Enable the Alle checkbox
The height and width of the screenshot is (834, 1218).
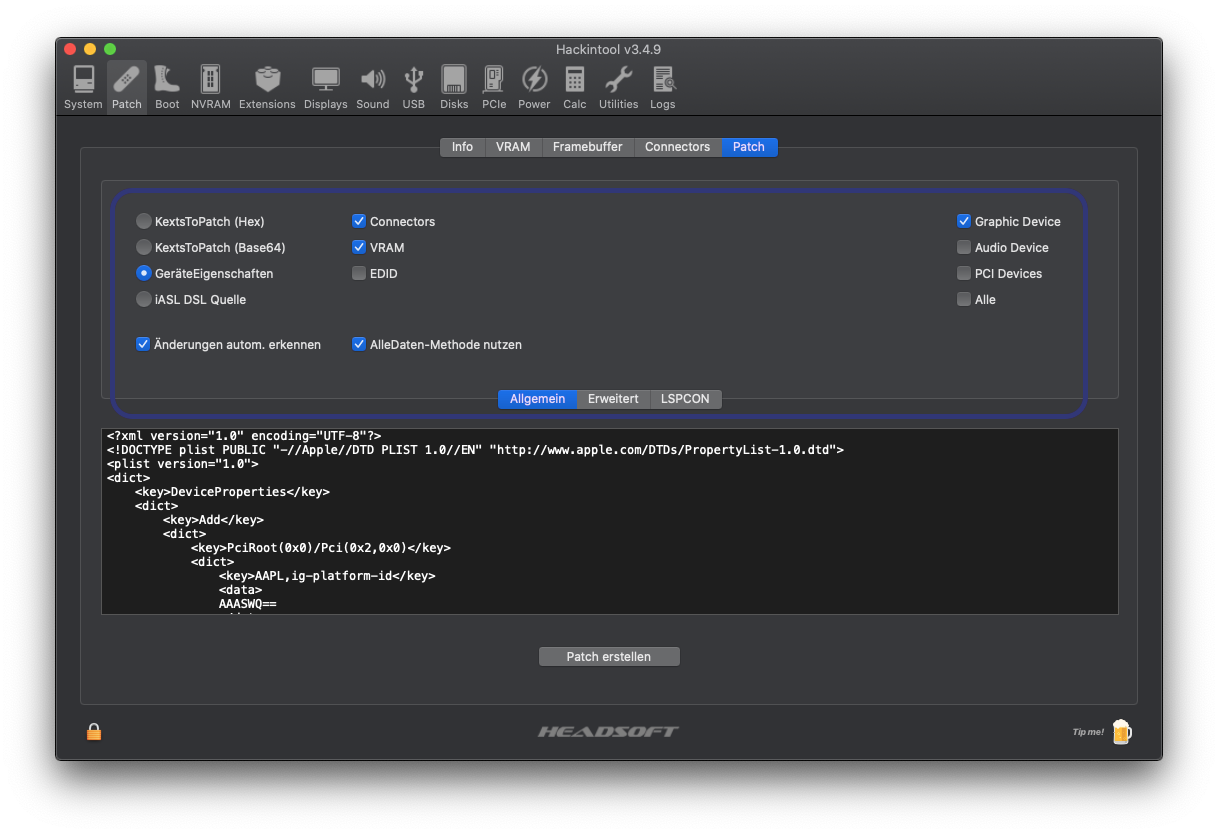[x=964, y=299]
